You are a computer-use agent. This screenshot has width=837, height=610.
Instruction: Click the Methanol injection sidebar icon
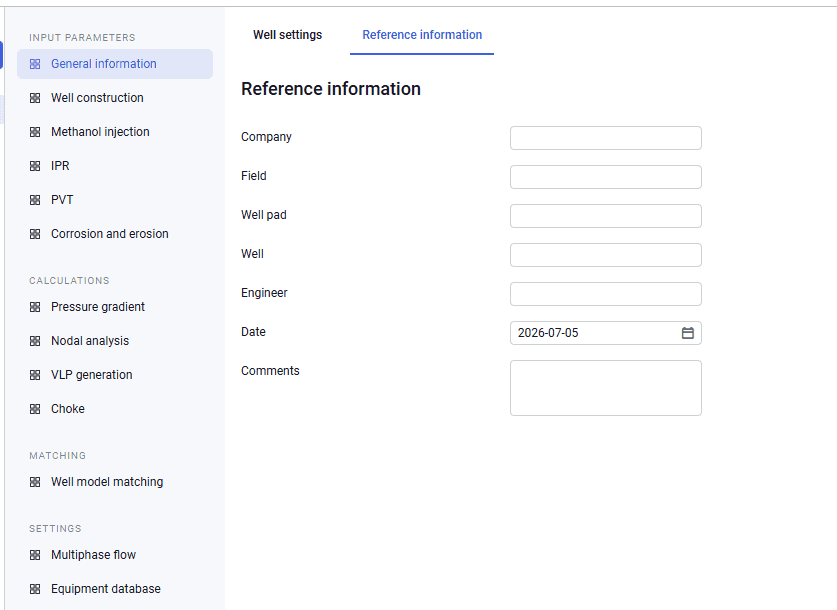point(35,132)
